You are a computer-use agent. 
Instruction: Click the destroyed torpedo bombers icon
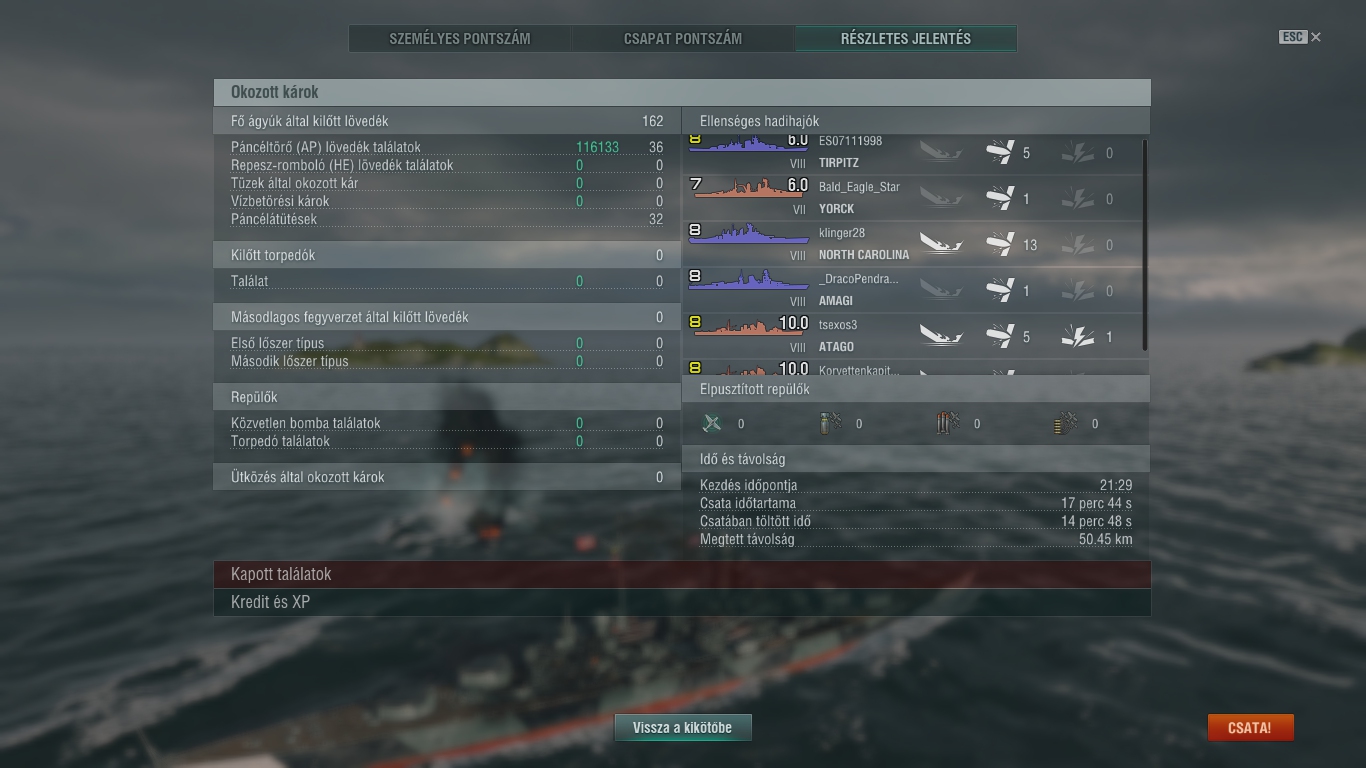pyautogui.click(x=948, y=423)
